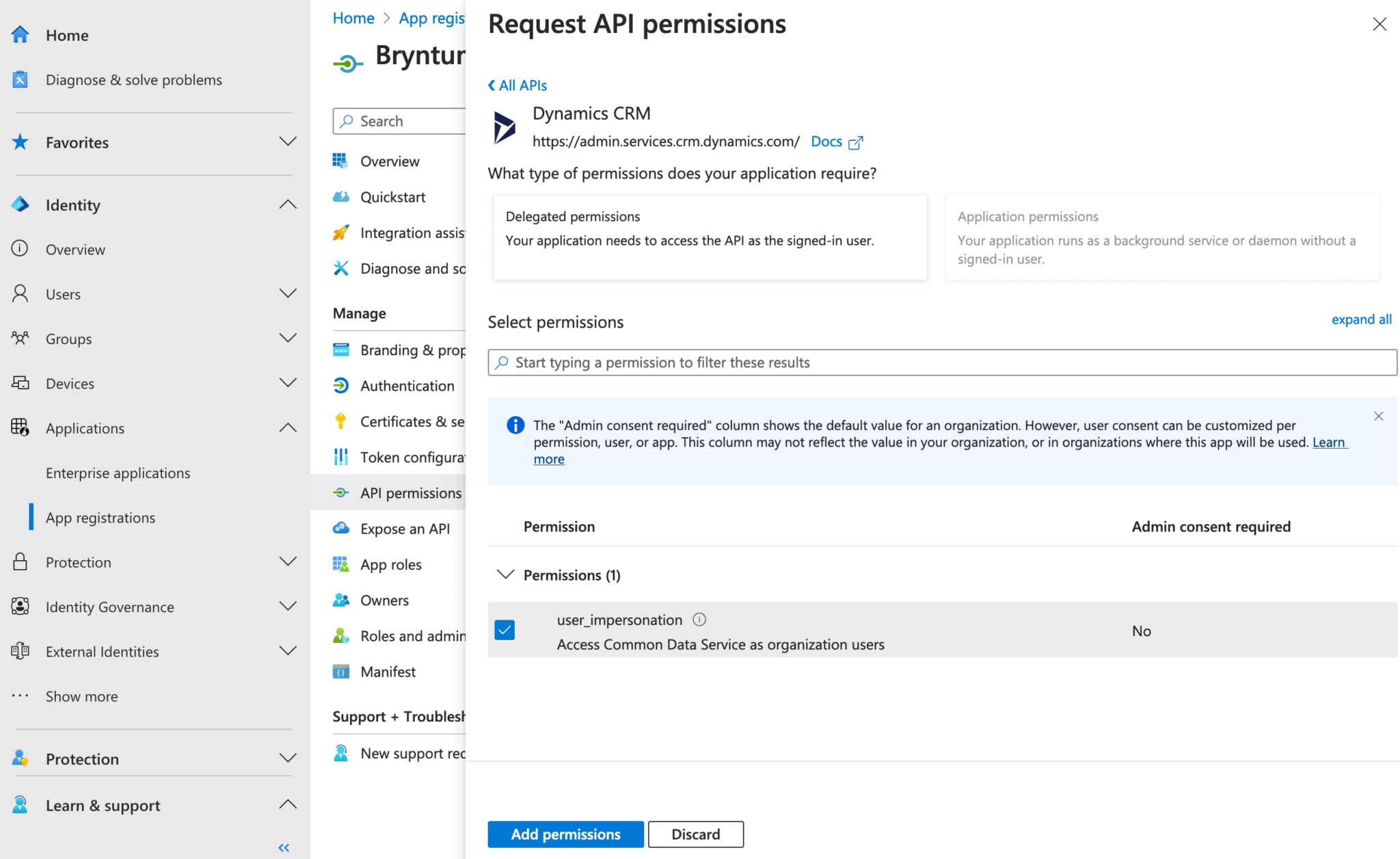
Task: Click the Authentication loop icon
Action: tap(340, 386)
